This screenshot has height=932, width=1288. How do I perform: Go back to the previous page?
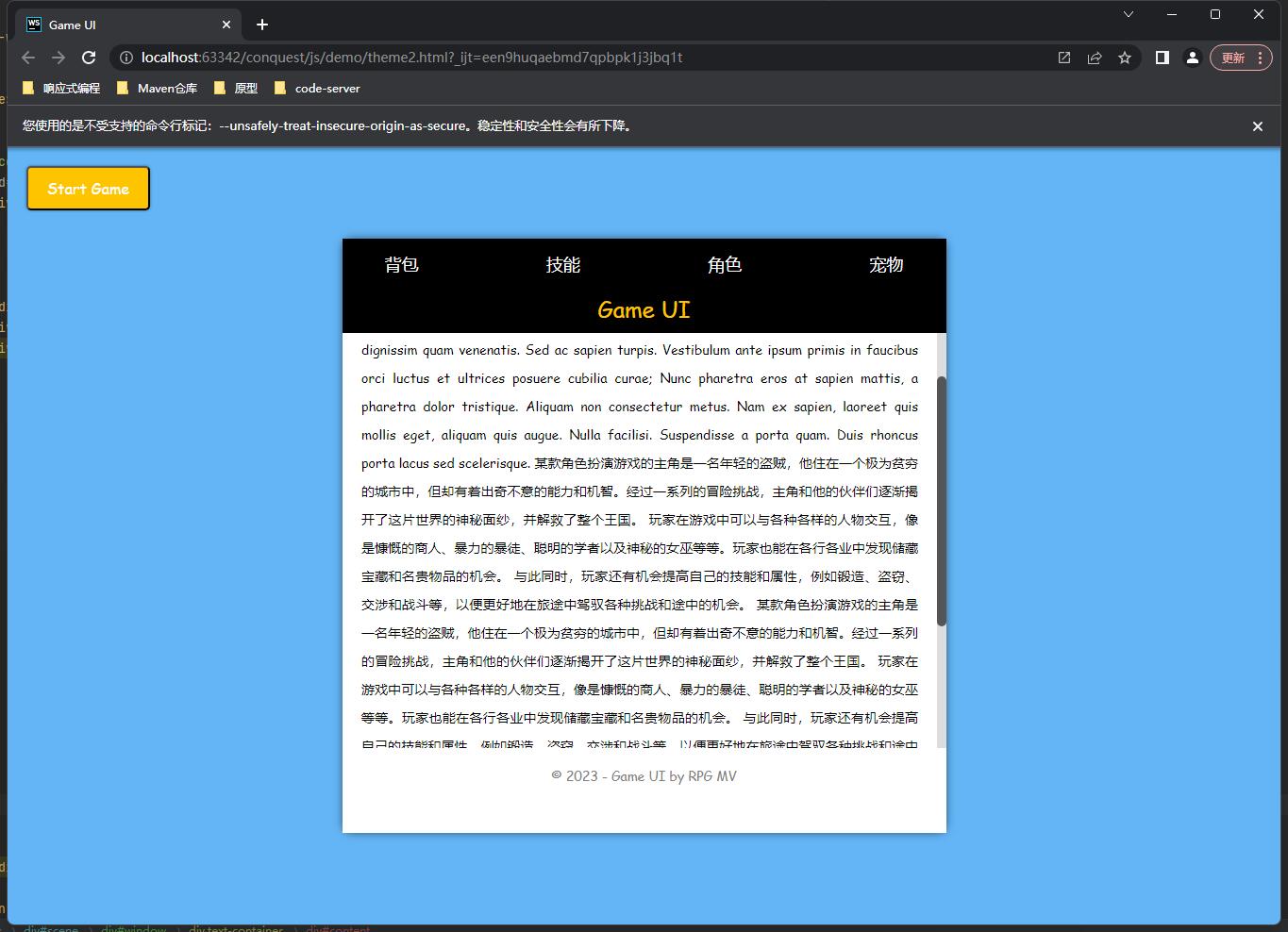coord(28,58)
